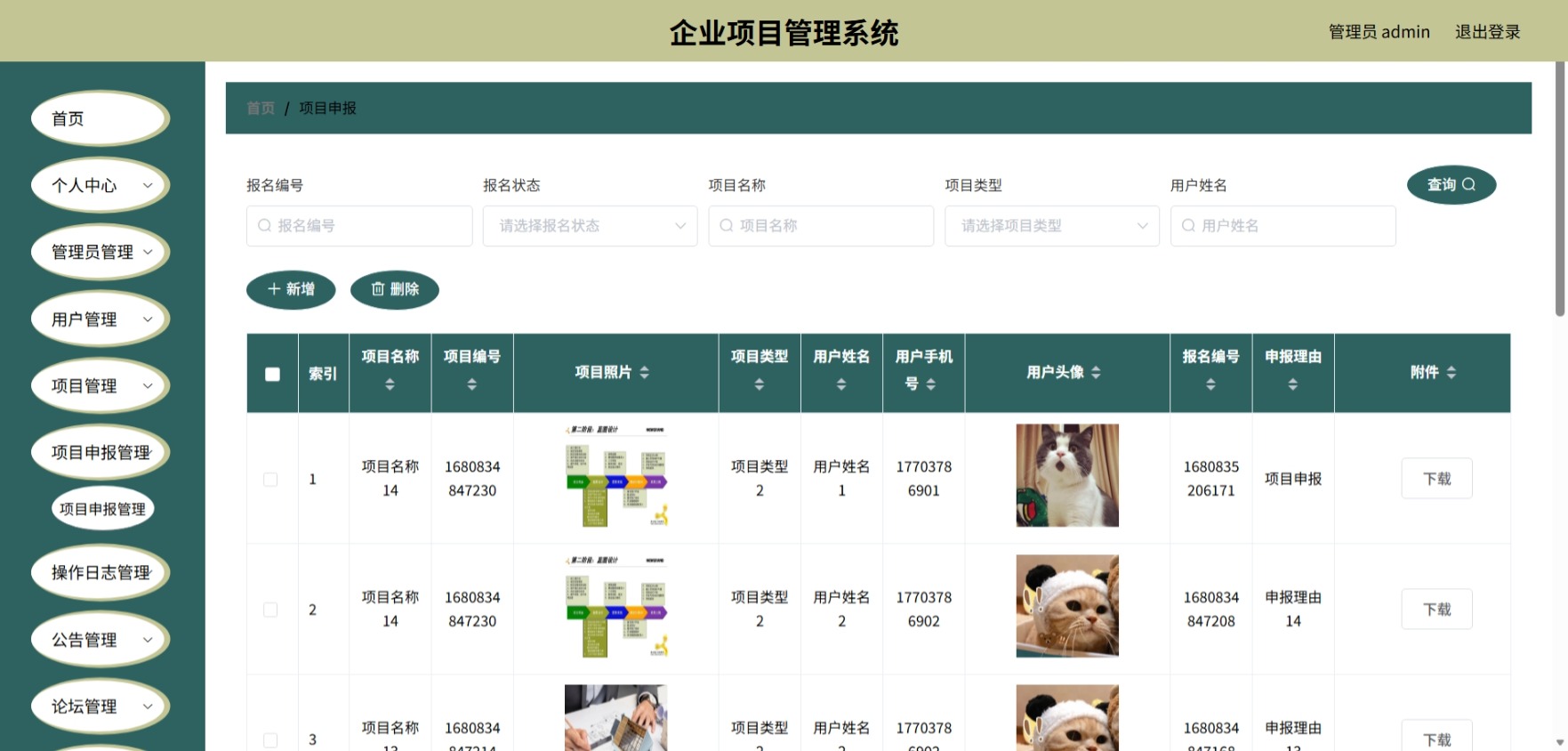Click the search icon in 项目名称 field
Image resolution: width=1568 pixels, height=751 pixels.
[x=727, y=226]
